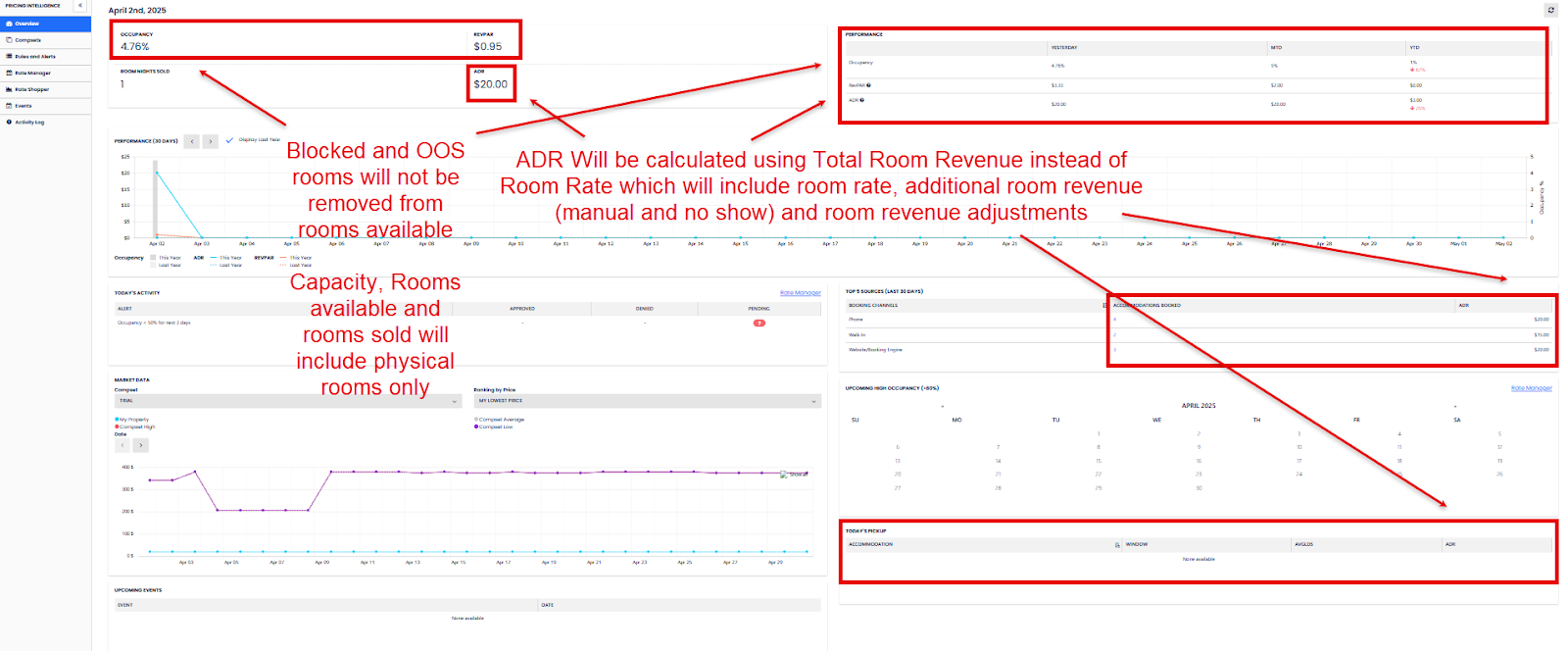Toggle the Display Last Year checkbox

click(230, 140)
